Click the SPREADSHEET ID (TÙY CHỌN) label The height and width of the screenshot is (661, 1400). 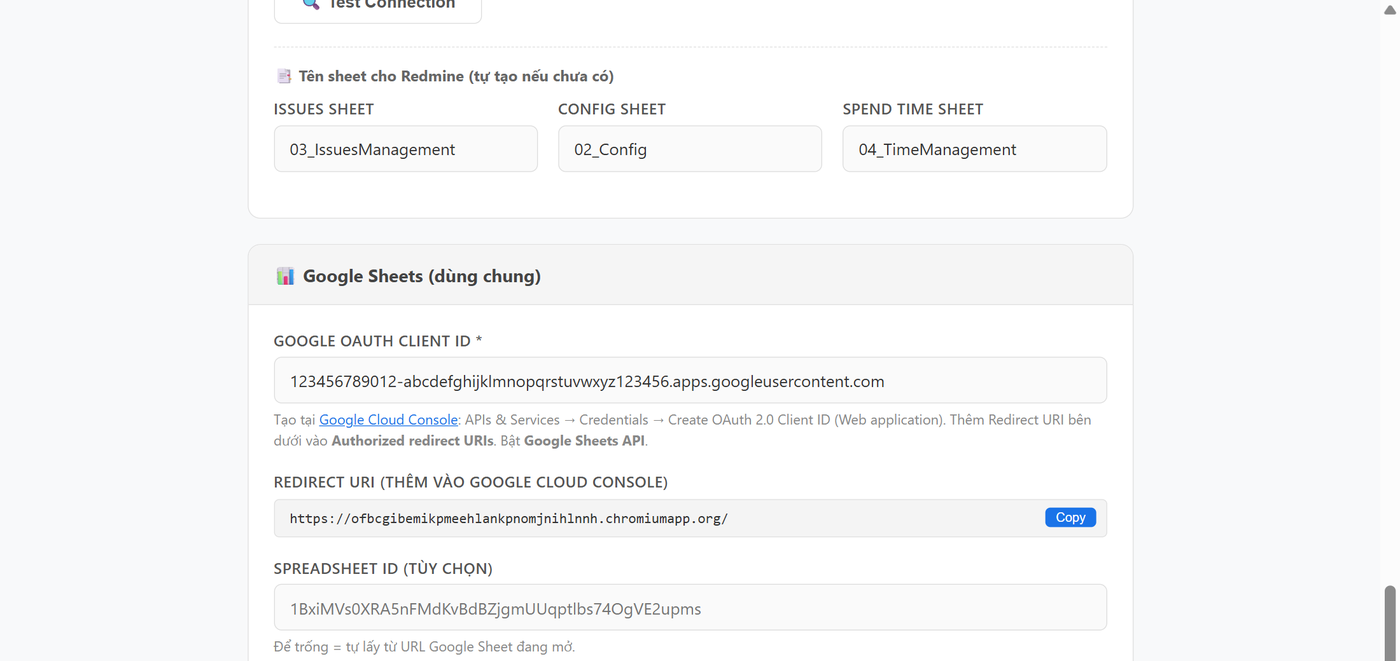[383, 569]
